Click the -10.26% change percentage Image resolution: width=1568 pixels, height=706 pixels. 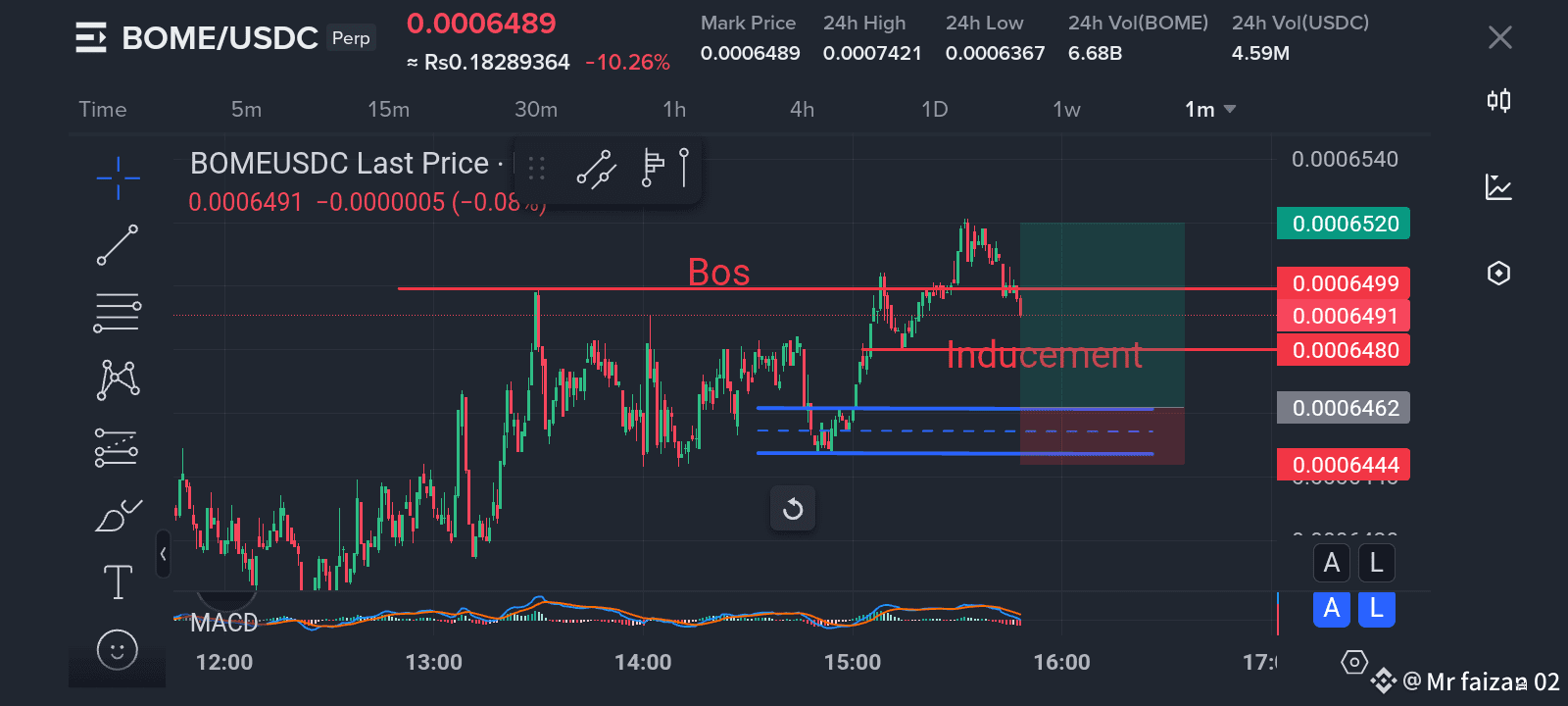[x=627, y=63]
